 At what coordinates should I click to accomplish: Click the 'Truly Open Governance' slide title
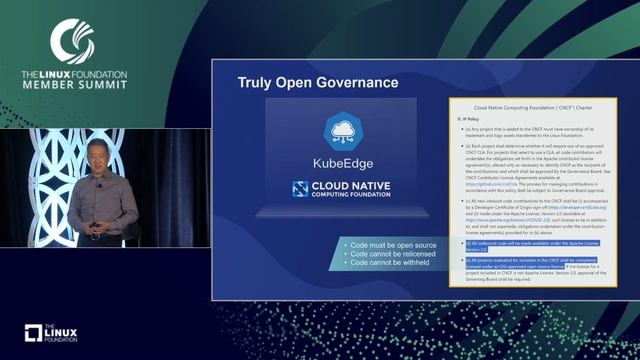(318, 82)
